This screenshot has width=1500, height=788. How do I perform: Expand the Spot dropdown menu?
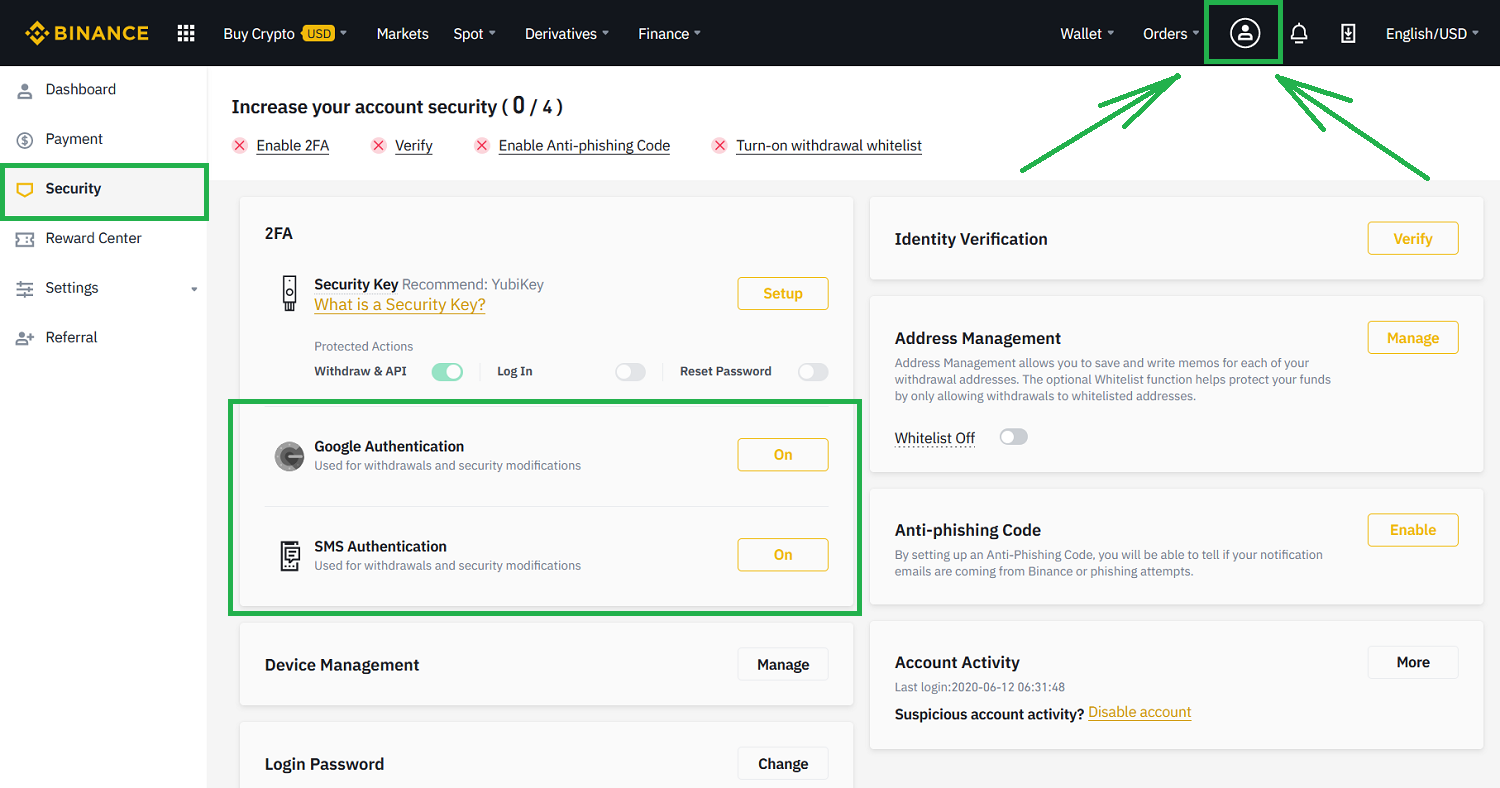(474, 34)
